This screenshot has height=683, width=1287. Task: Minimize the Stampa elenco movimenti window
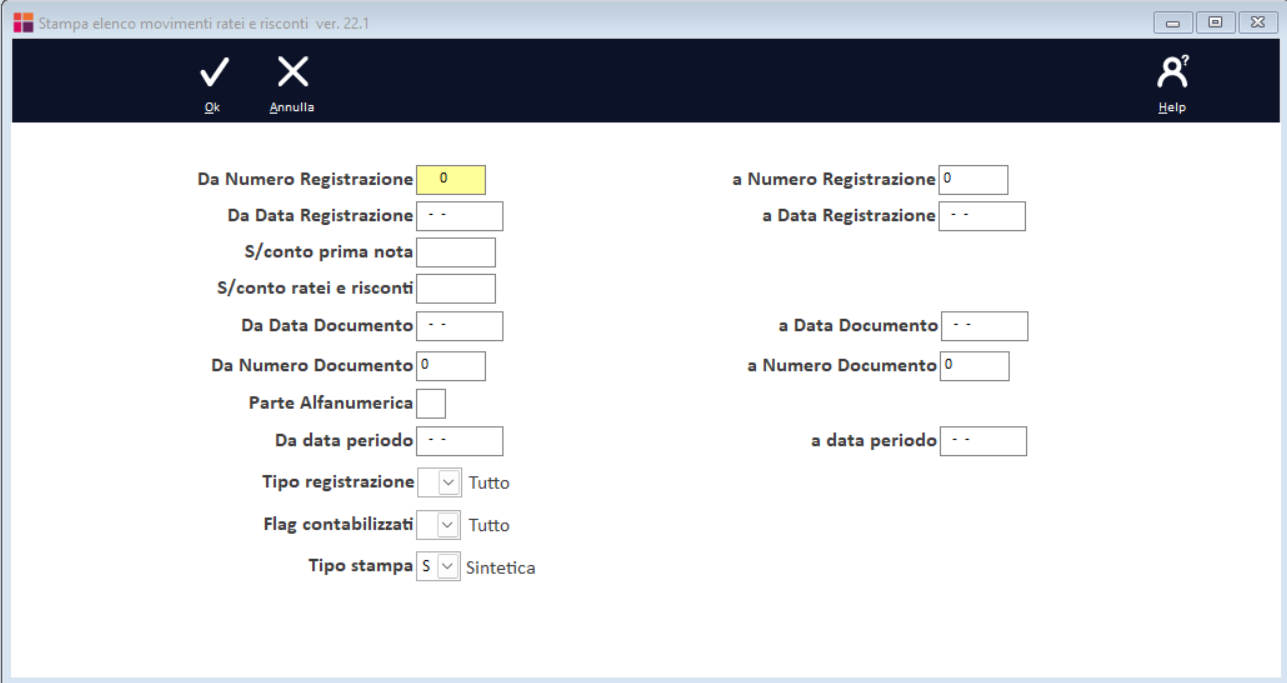tap(1173, 22)
